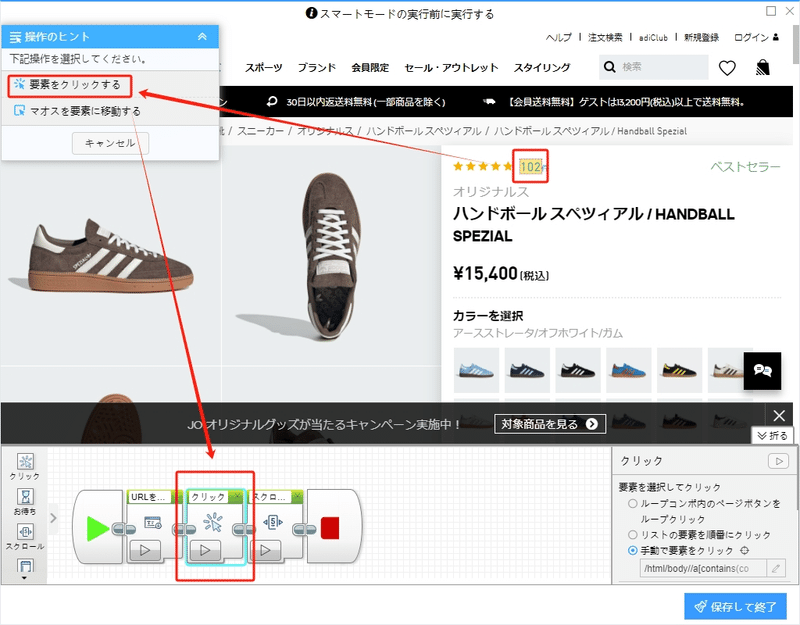Viewport: 800px width, 625px height.
Task: Remove the クリック step with its X
Action: (237, 496)
